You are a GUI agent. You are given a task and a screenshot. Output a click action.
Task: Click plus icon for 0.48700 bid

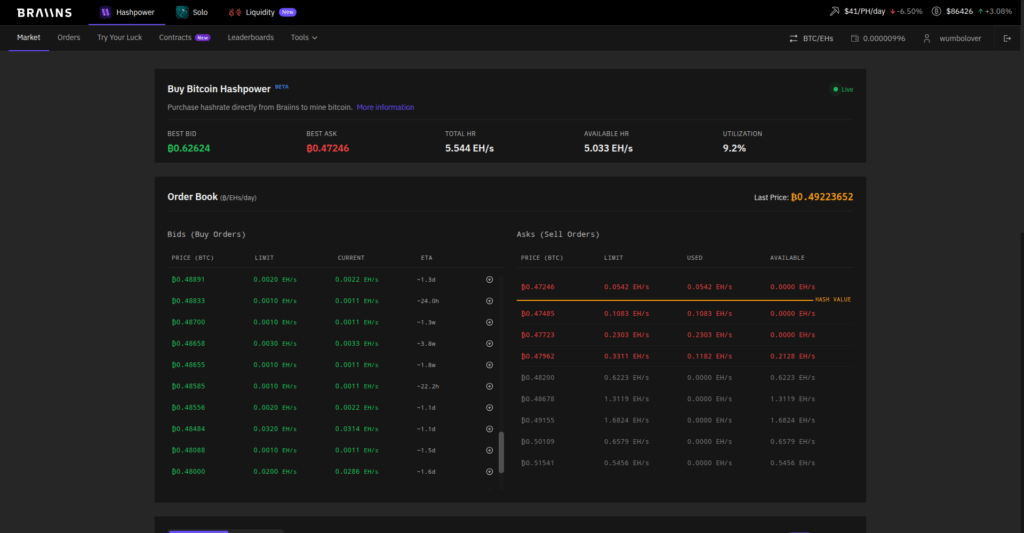(x=489, y=323)
